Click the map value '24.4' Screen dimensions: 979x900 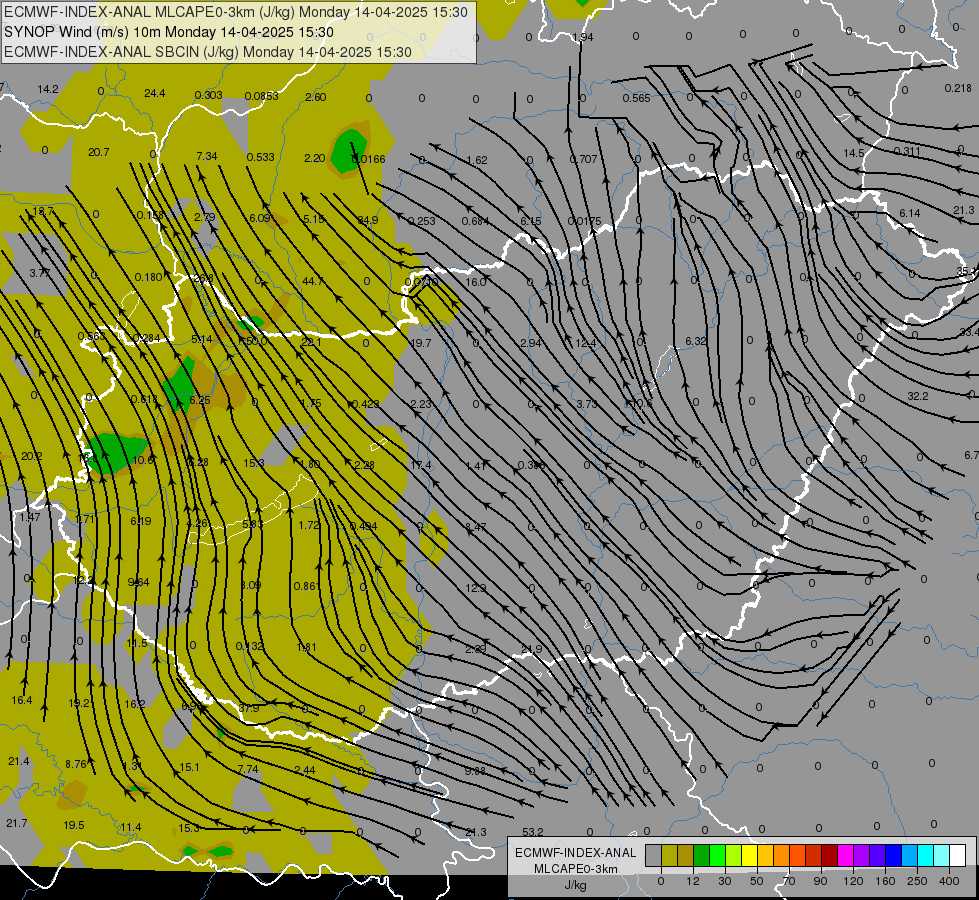(x=154, y=93)
